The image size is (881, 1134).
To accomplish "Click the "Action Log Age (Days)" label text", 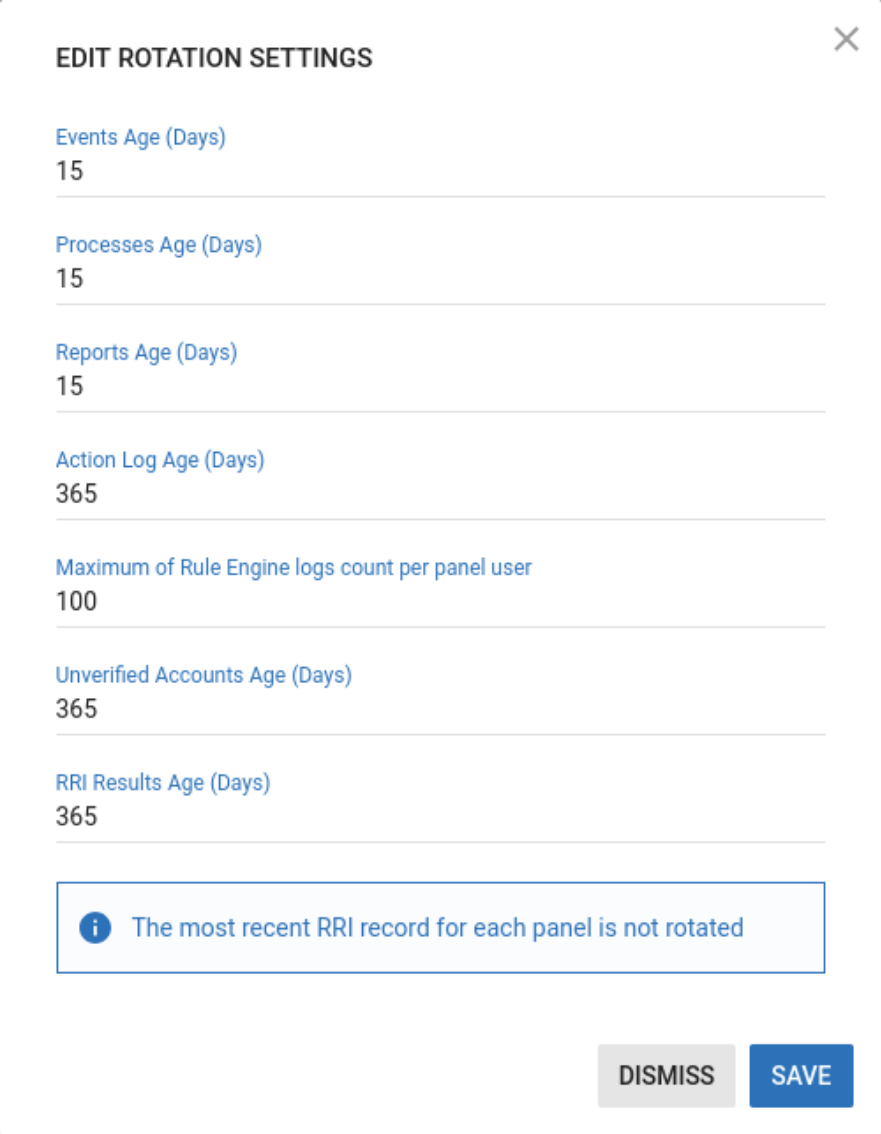I will [x=160, y=460].
